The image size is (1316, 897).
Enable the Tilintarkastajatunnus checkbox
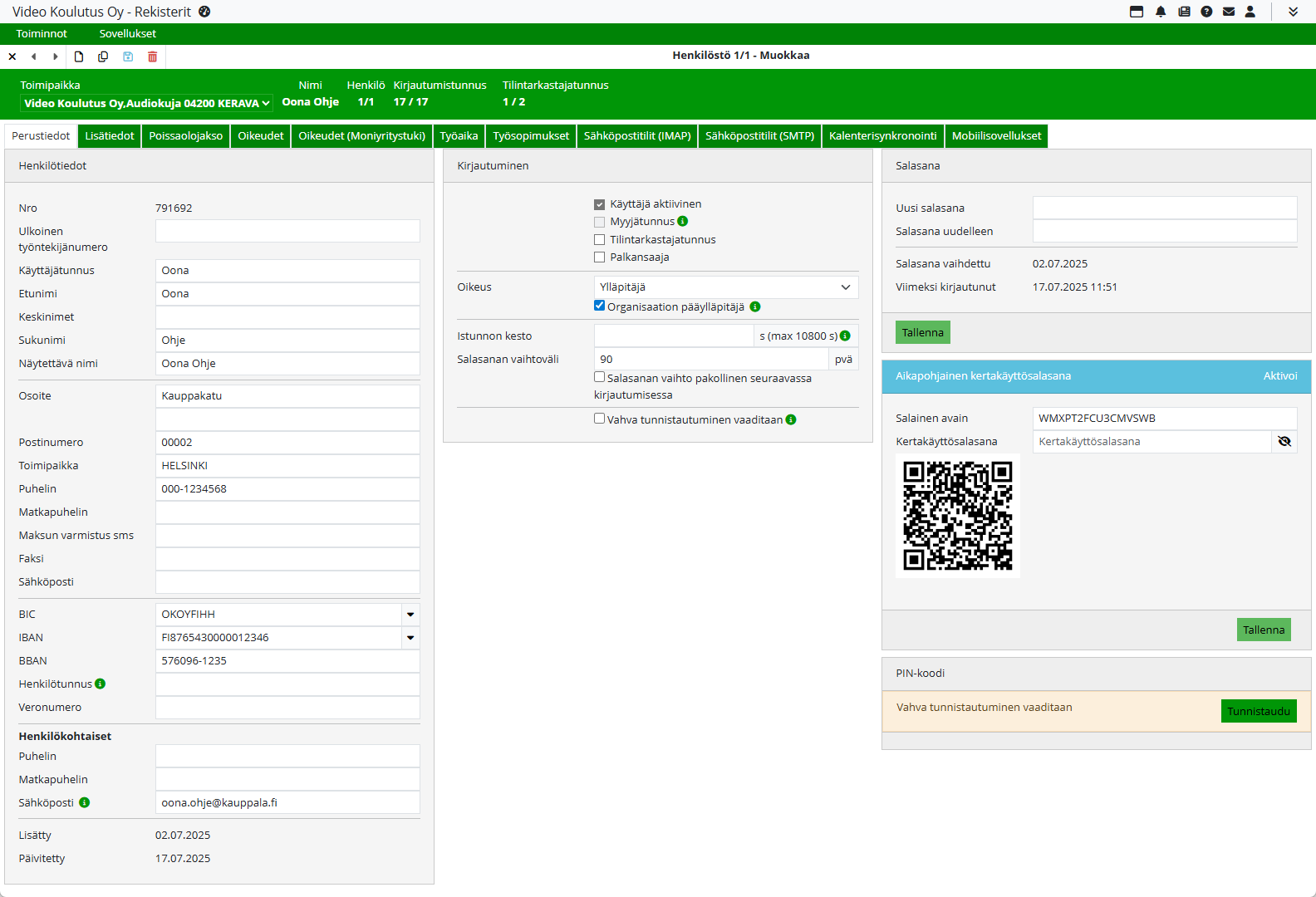(599, 240)
